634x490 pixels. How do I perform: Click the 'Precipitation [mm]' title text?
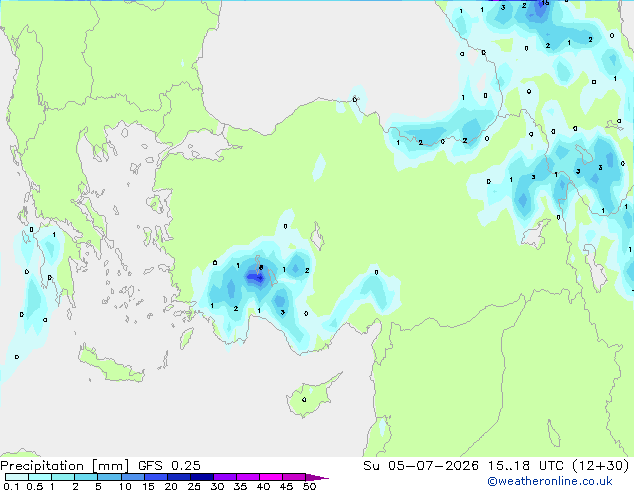[x=65, y=466]
